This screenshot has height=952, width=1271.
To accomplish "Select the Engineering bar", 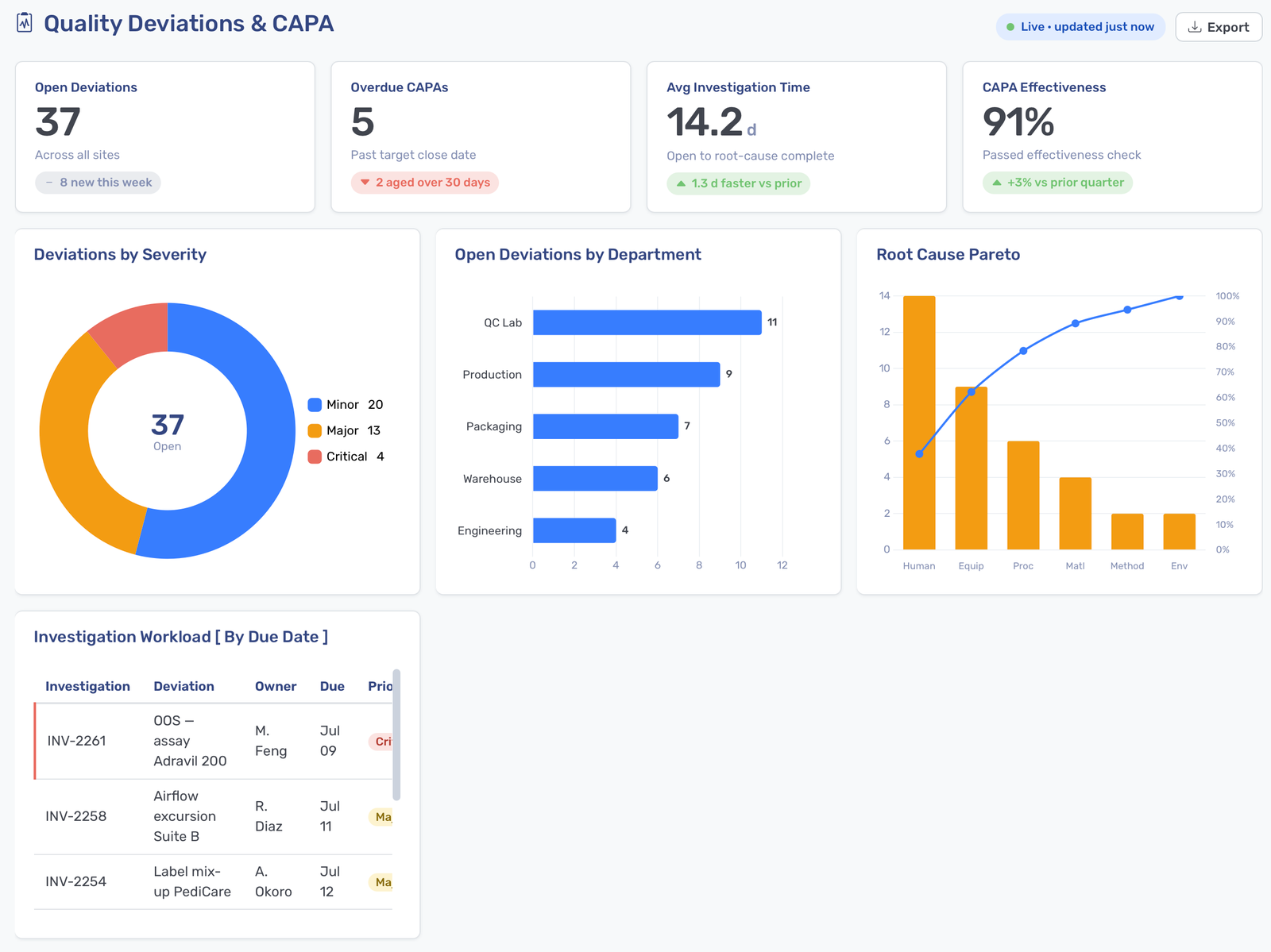I will (574, 530).
